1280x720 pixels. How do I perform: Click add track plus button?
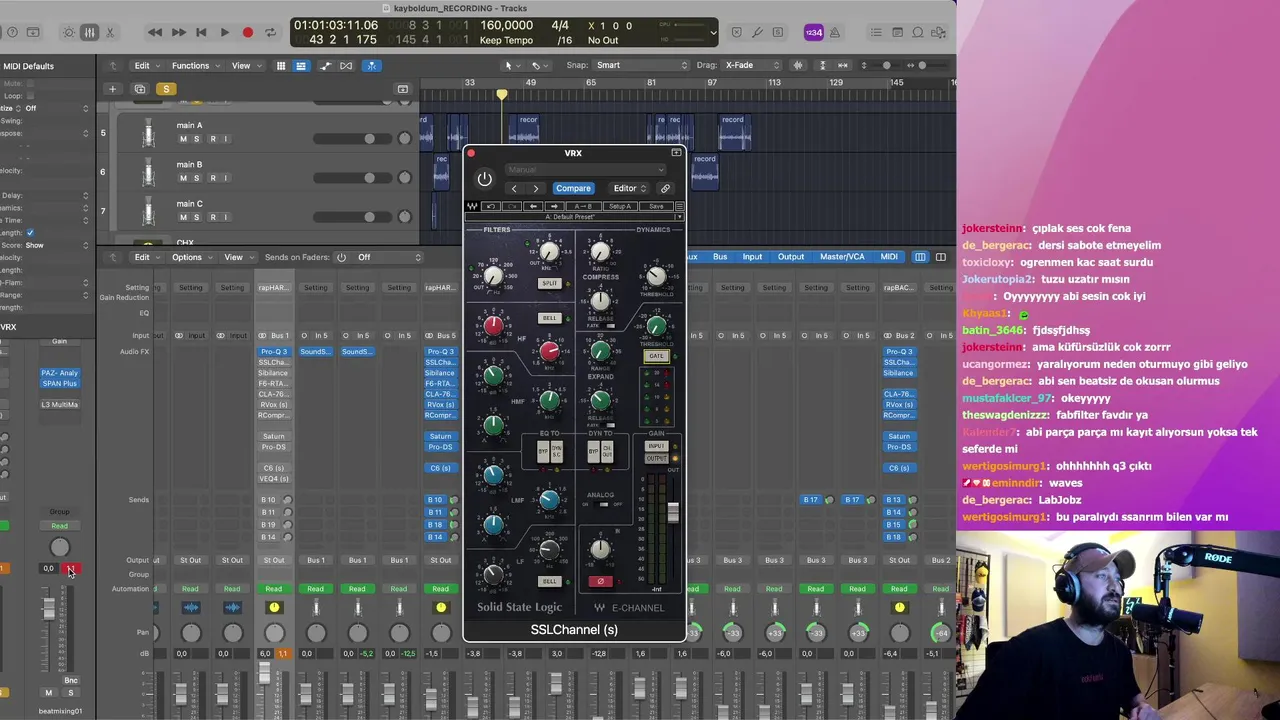click(x=112, y=89)
